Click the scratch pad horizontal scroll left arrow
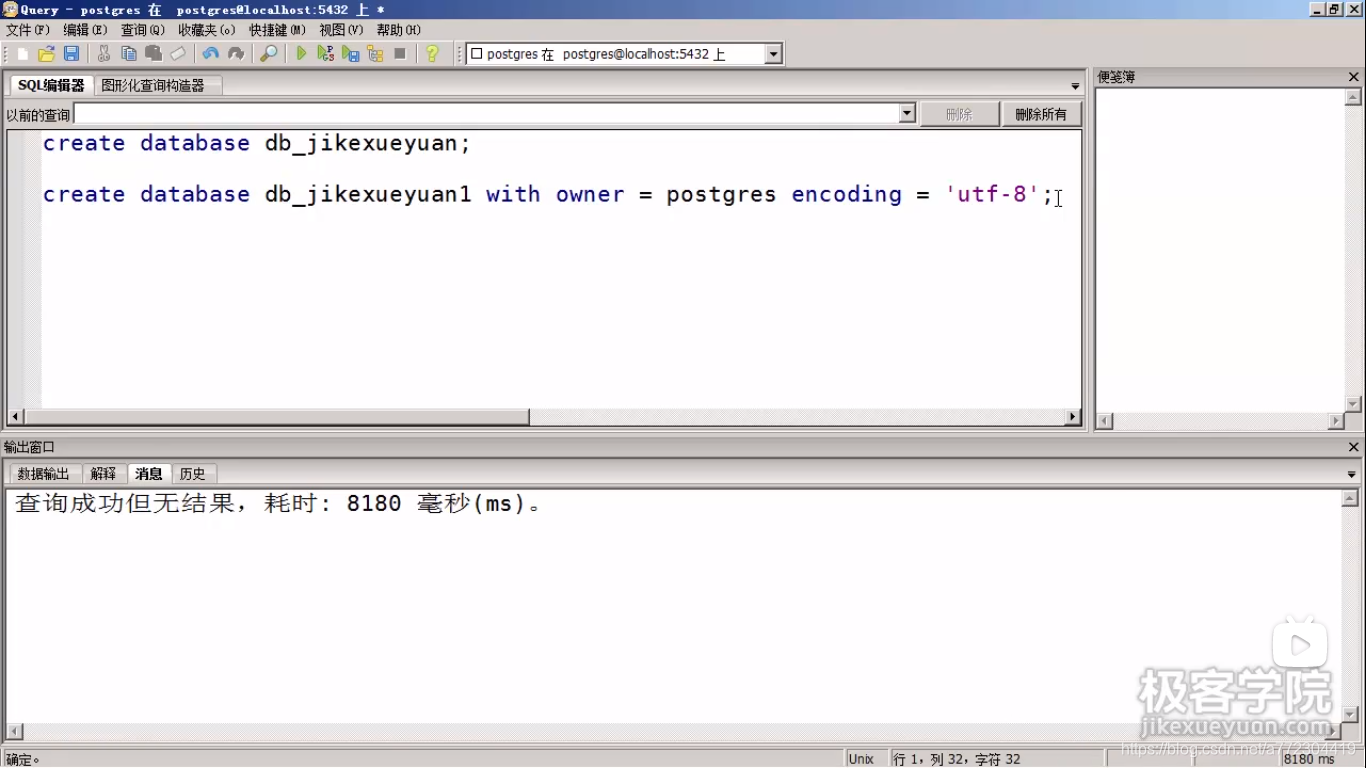Viewport: 1366px width, 768px height. (x=1104, y=421)
